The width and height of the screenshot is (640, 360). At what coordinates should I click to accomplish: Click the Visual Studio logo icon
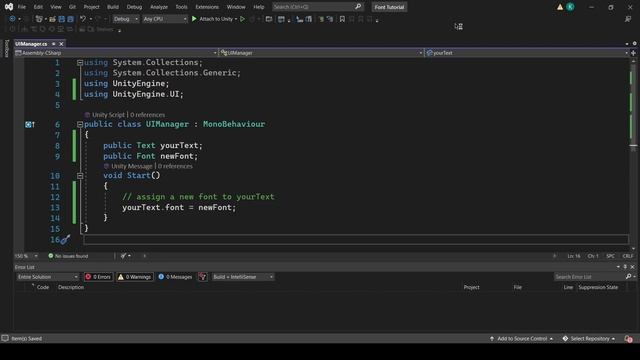[x=9, y=7]
